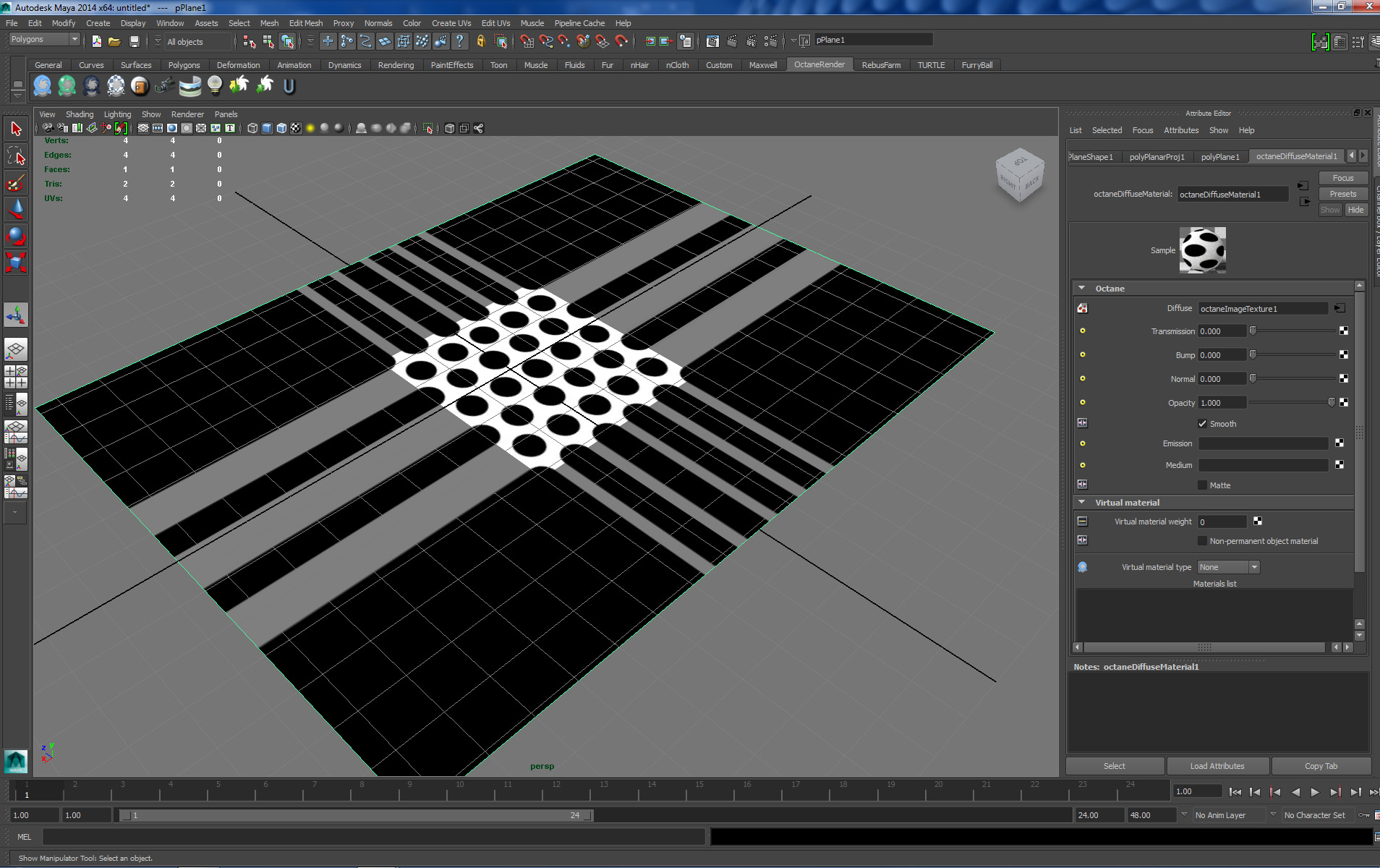Click the view cube in the viewport
This screenshot has height=868, width=1380.
point(1020,176)
